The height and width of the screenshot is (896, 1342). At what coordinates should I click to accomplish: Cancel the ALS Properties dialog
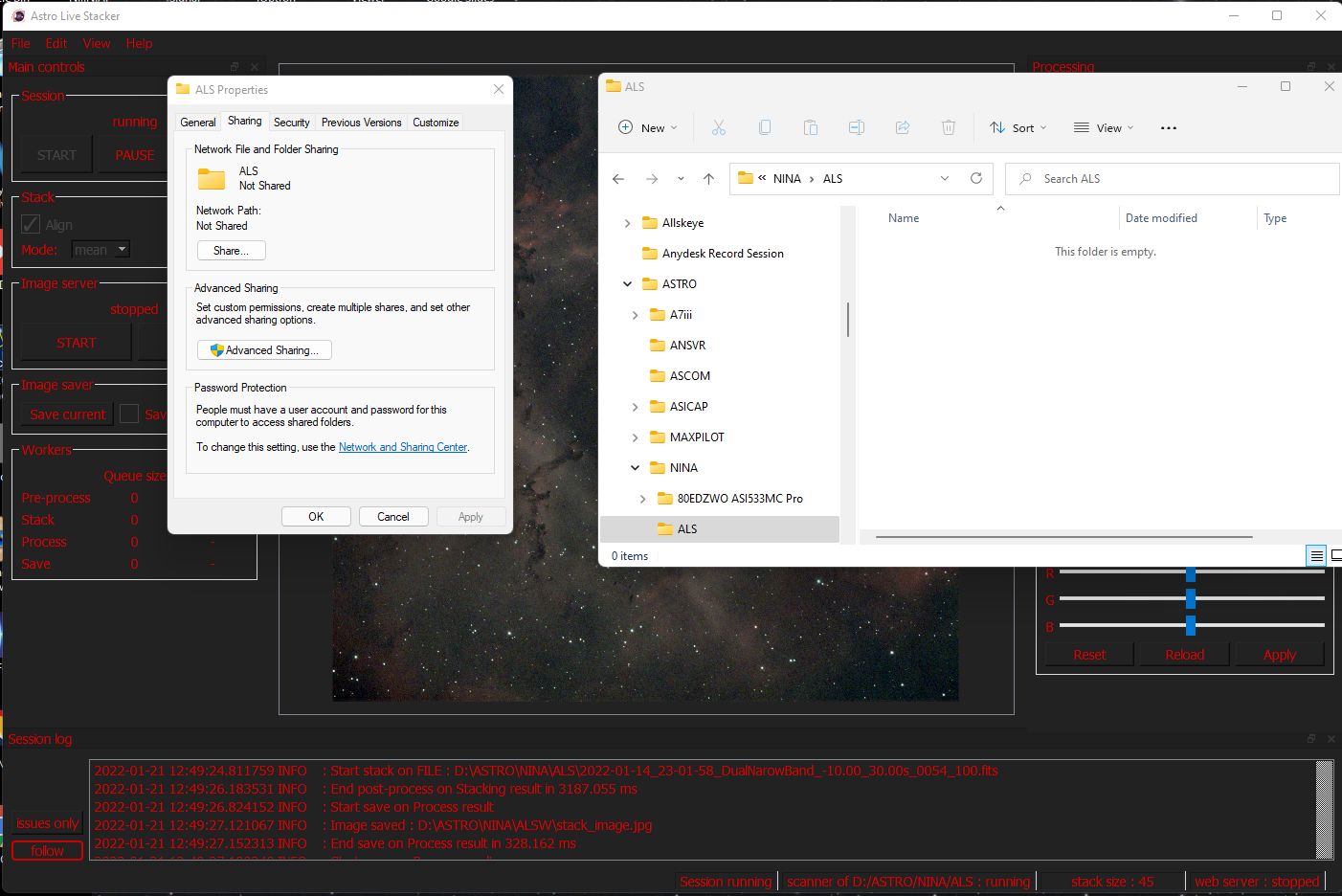393,517
